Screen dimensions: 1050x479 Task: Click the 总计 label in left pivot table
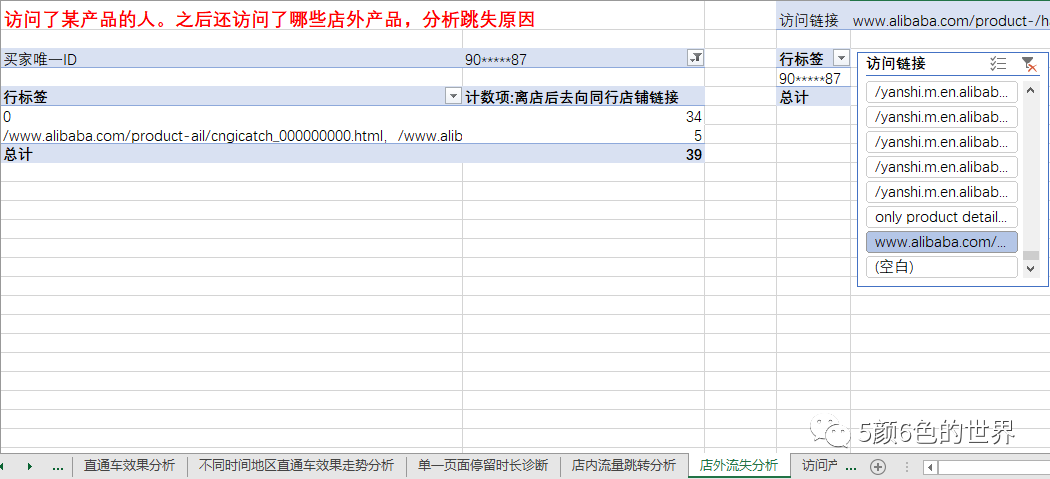(231, 154)
